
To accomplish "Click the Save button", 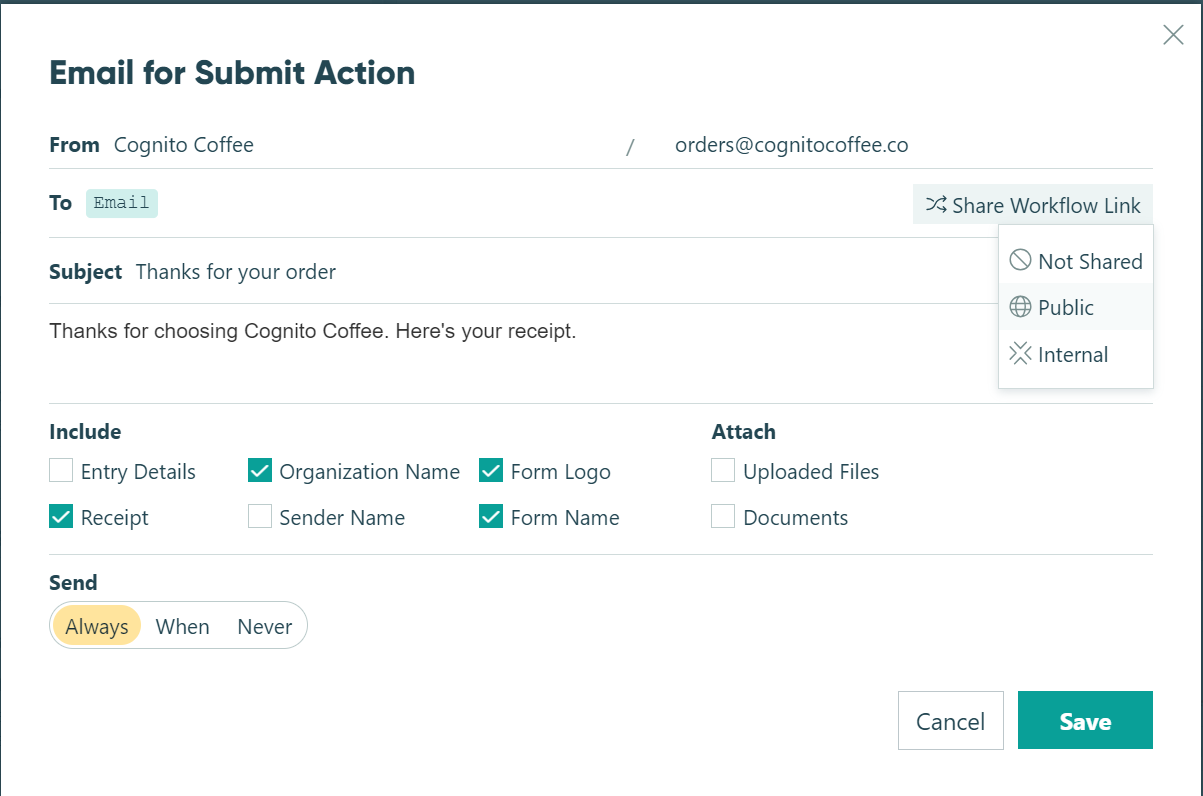I will pyautogui.click(x=1085, y=720).
